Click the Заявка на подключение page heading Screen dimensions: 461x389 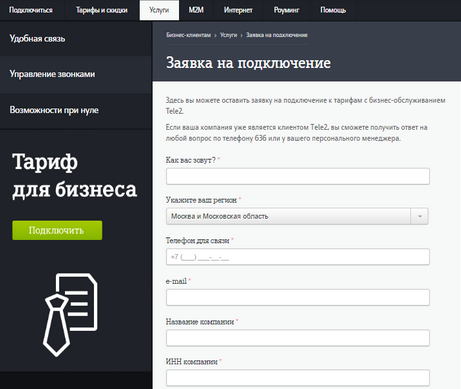click(x=248, y=63)
